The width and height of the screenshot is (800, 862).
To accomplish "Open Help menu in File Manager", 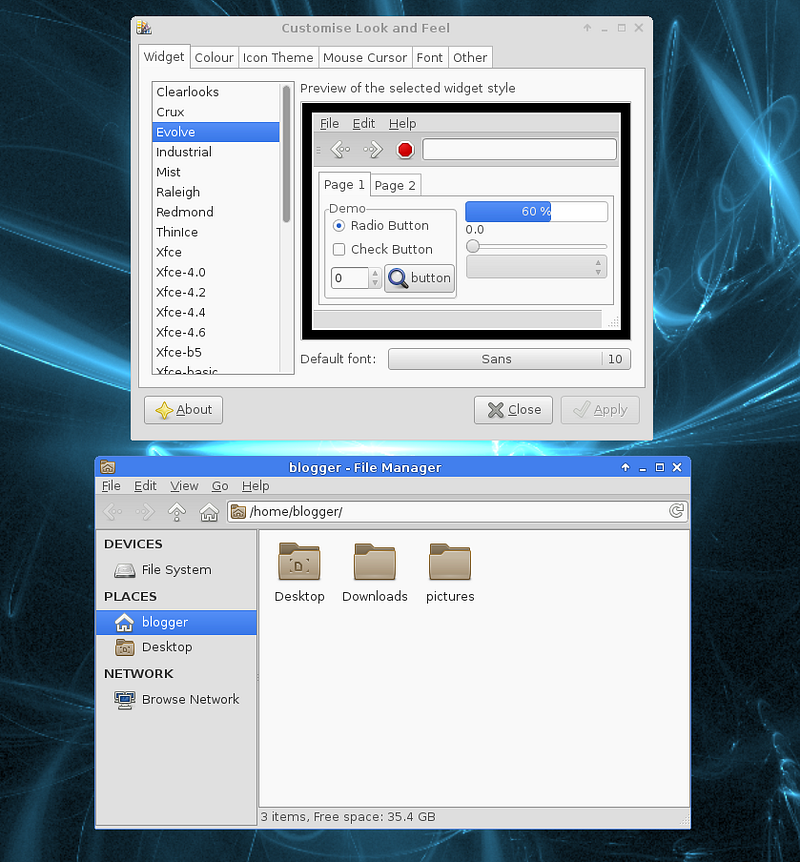I will (x=256, y=486).
